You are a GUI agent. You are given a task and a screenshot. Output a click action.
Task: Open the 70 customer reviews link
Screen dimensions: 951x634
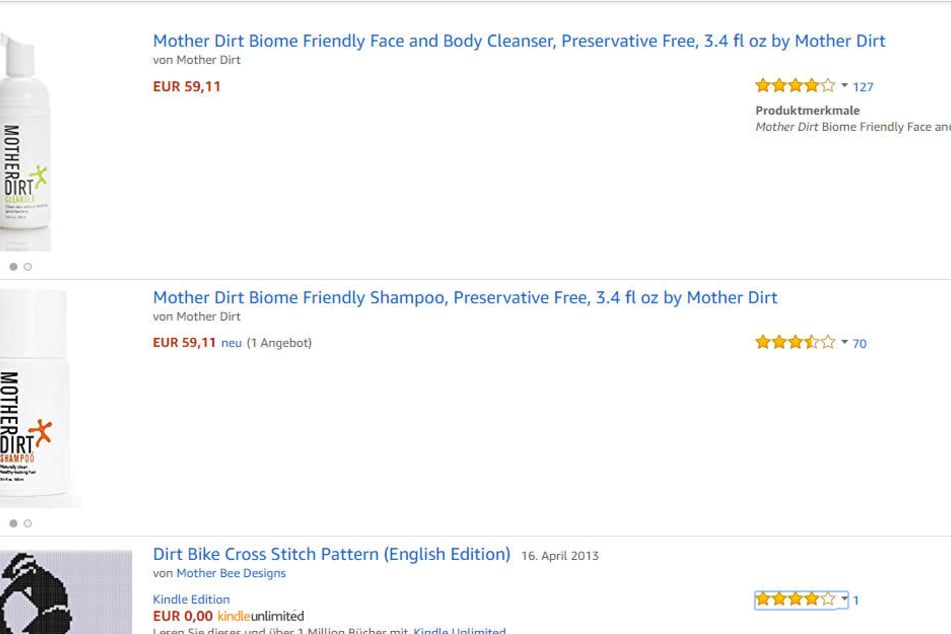click(859, 343)
